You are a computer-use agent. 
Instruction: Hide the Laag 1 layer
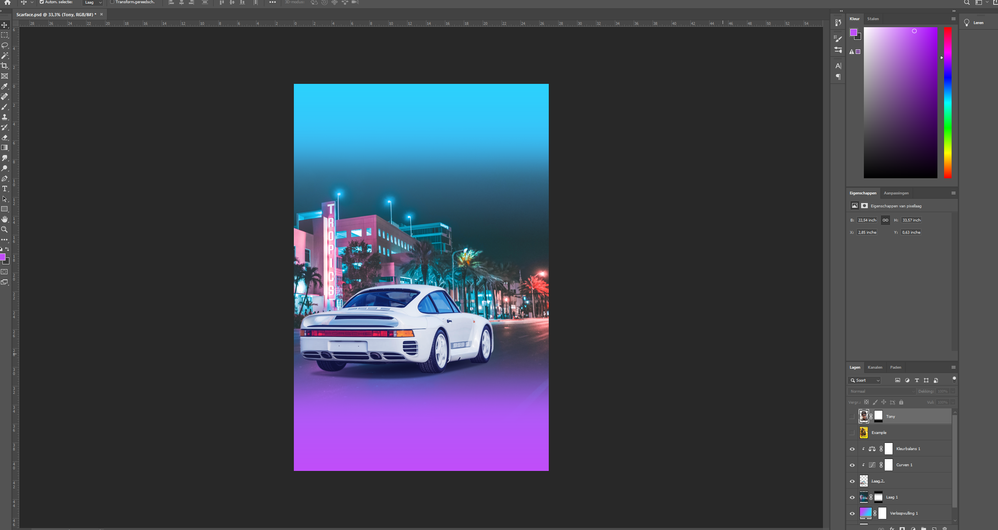[852, 497]
